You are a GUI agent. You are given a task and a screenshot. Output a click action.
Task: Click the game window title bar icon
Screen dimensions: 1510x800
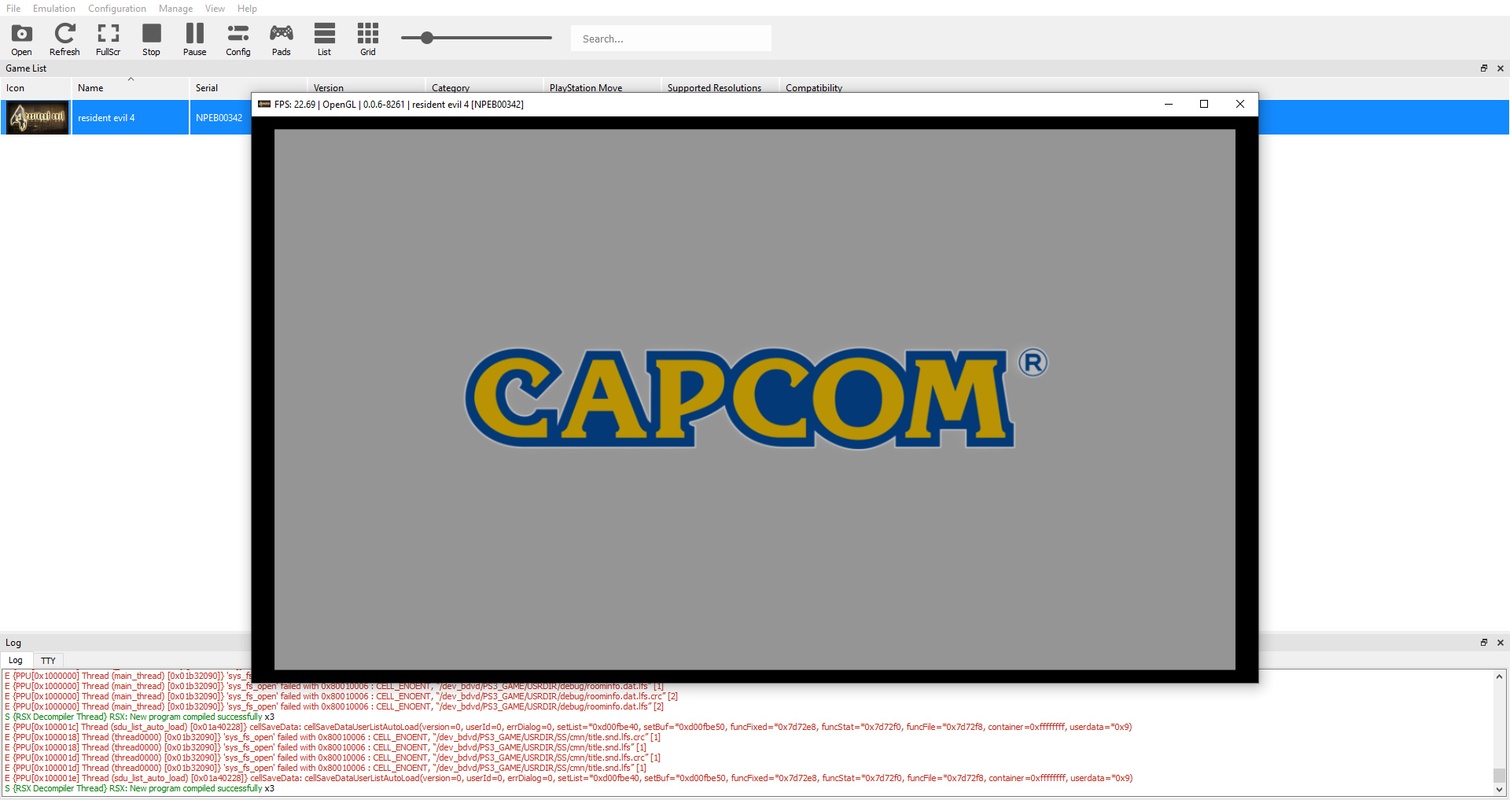click(x=264, y=104)
